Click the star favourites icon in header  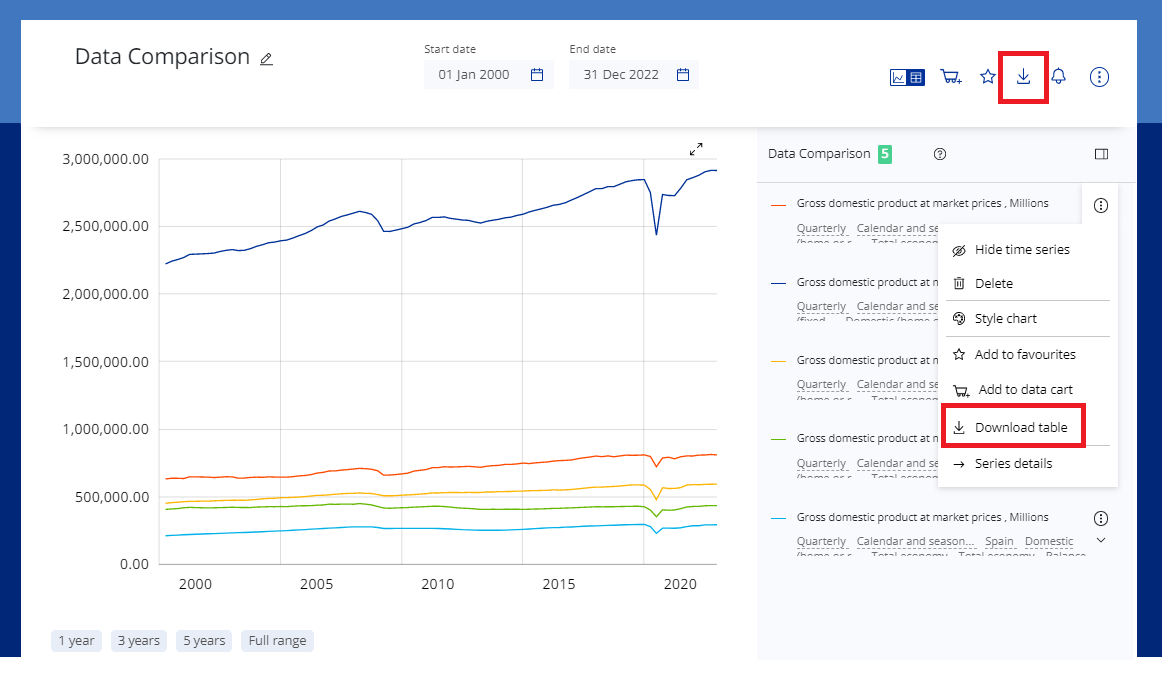(x=988, y=77)
